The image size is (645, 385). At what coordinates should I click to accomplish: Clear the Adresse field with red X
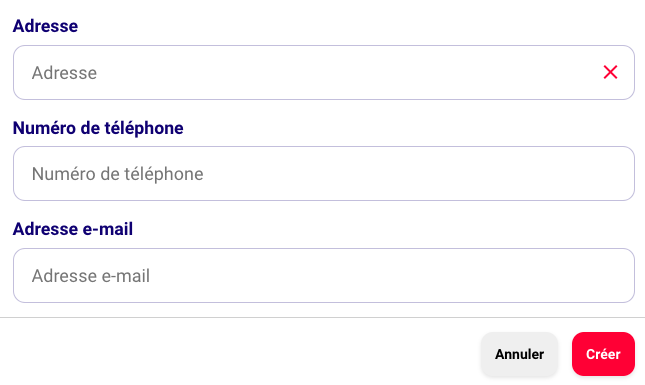tap(610, 72)
